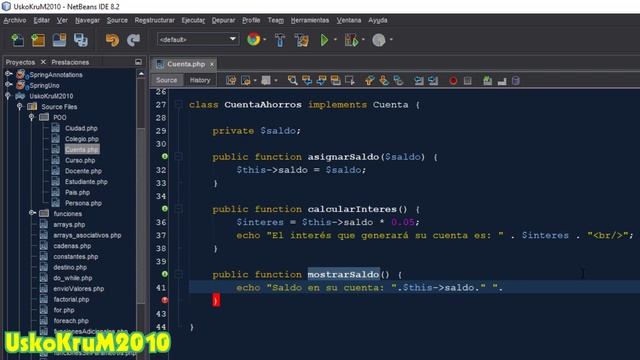Screen dimensions: 640x360
Task: Open the Reestructurar menu
Action: [x=155, y=20]
